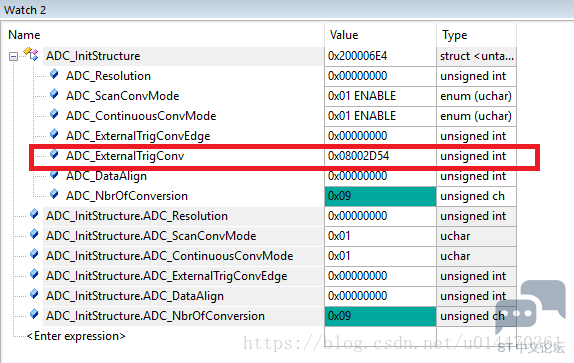Click the icon beside ADC_InitStructure.ADC_ContinuousConvMode
The image size is (574, 363).
[34, 254]
